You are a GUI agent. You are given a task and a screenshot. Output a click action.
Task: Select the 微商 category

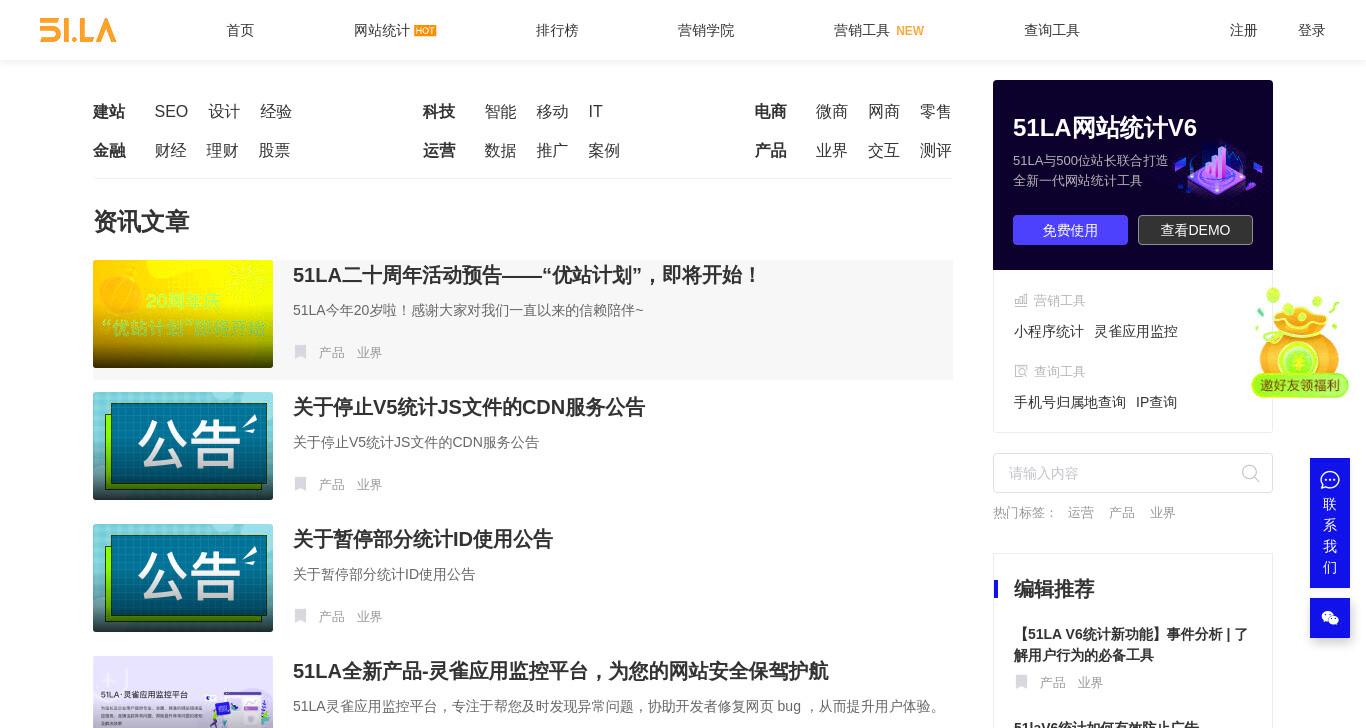pyautogui.click(x=832, y=112)
